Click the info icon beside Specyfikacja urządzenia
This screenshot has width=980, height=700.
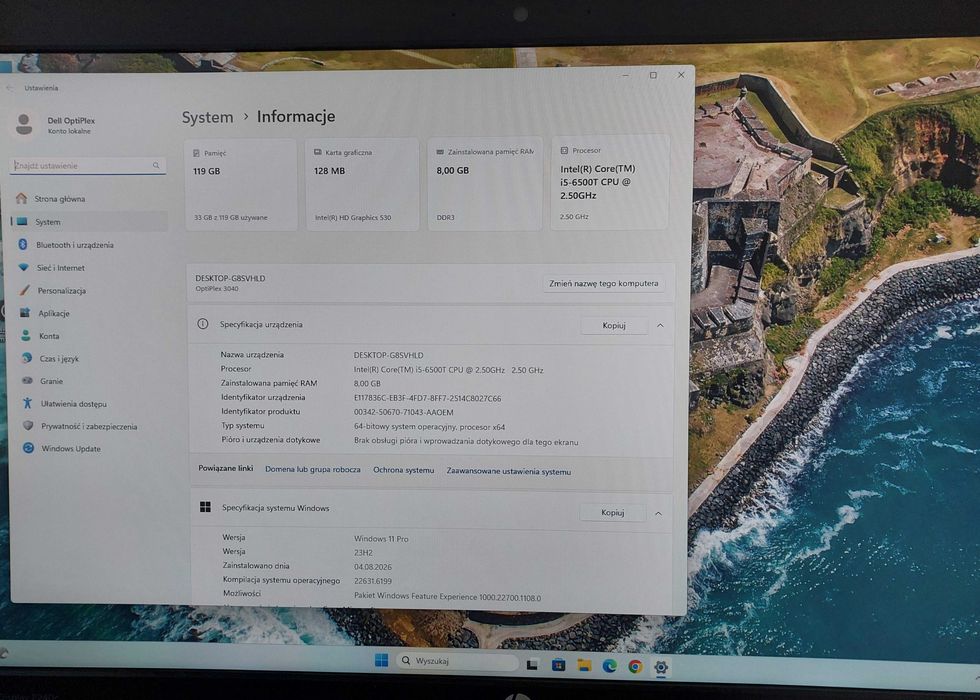[202, 324]
